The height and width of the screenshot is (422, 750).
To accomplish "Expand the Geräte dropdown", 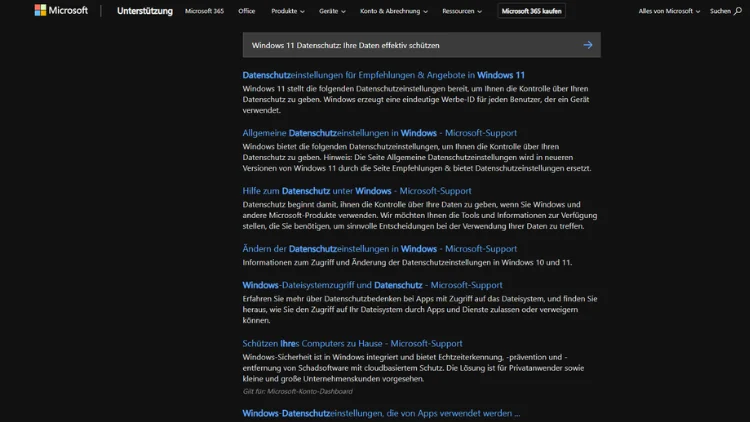I will [x=332, y=11].
